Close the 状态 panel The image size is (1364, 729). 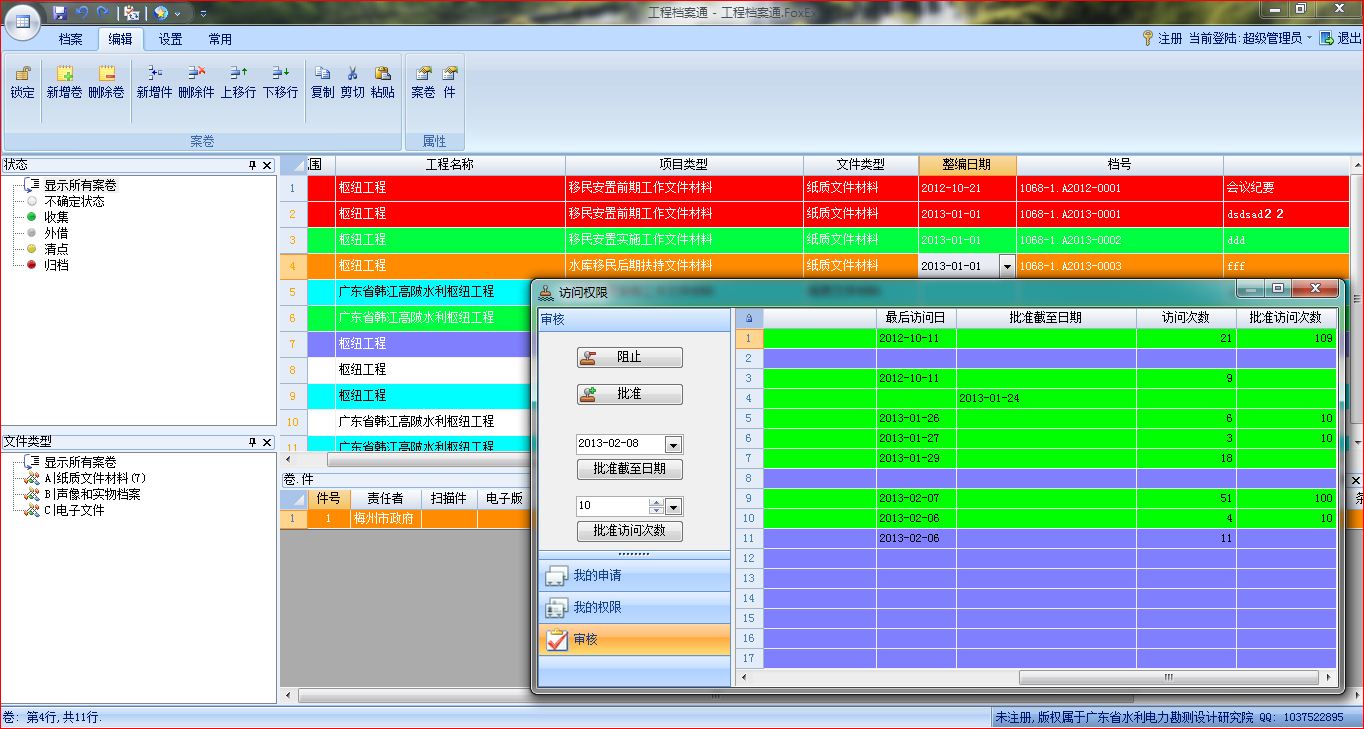(267, 164)
